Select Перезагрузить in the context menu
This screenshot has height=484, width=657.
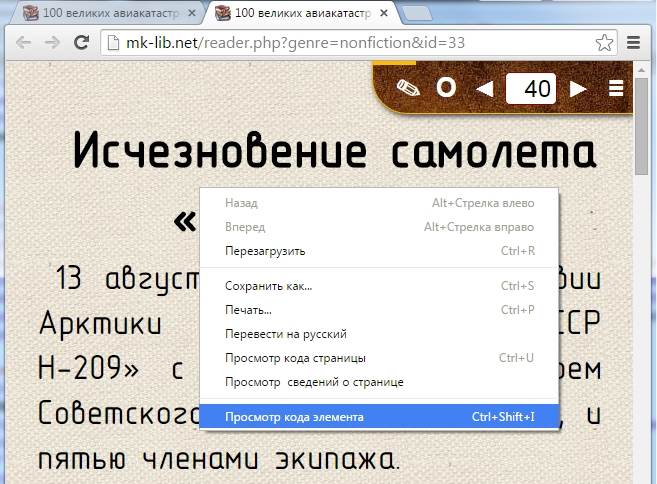pyautogui.click(x=379, y=251)
